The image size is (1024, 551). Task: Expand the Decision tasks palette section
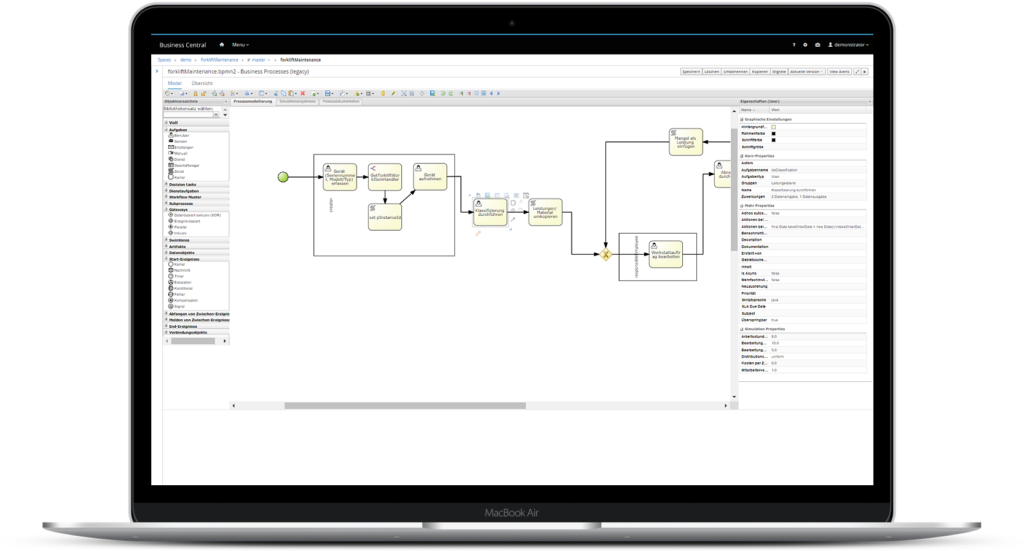tap(183, 185)
